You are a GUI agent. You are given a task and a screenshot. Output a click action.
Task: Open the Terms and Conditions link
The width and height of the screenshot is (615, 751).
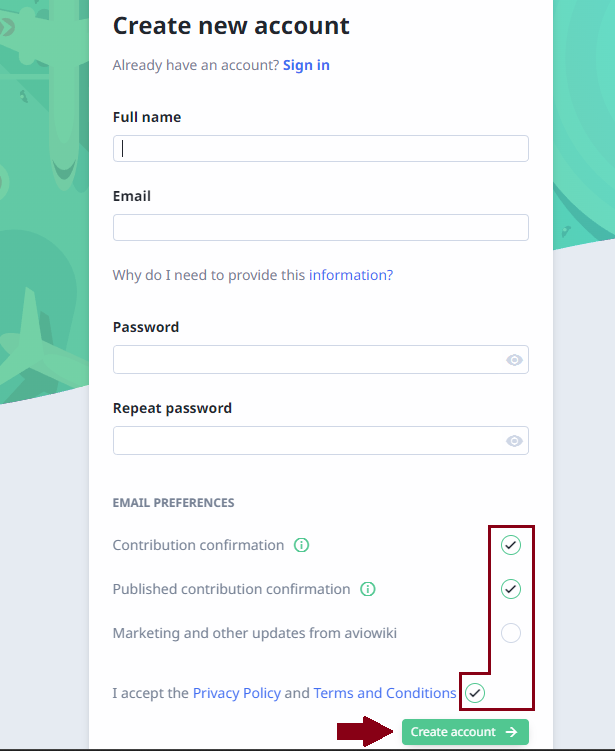[385, 693]
